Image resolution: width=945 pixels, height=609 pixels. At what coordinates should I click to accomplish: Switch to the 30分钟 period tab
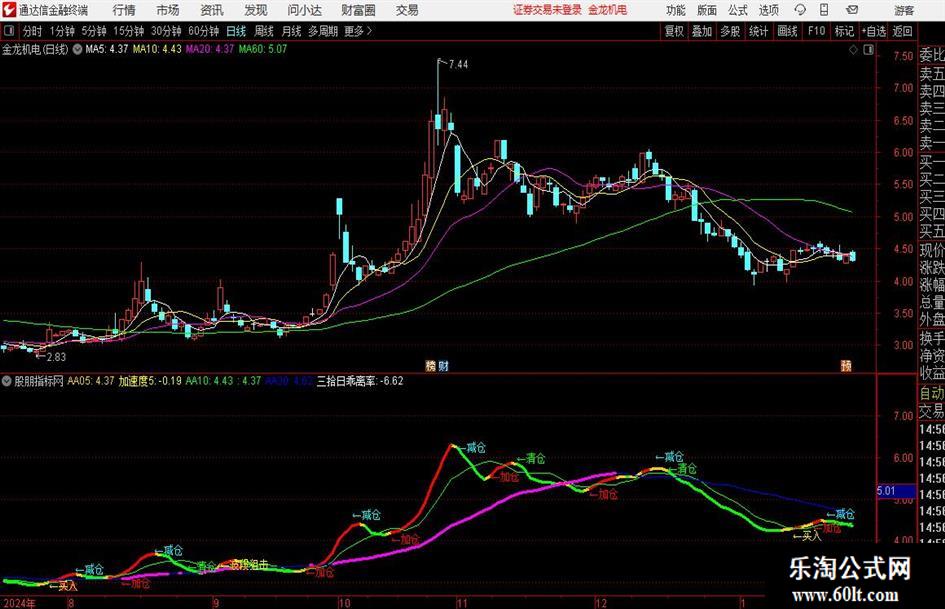(x=166, y=31)
